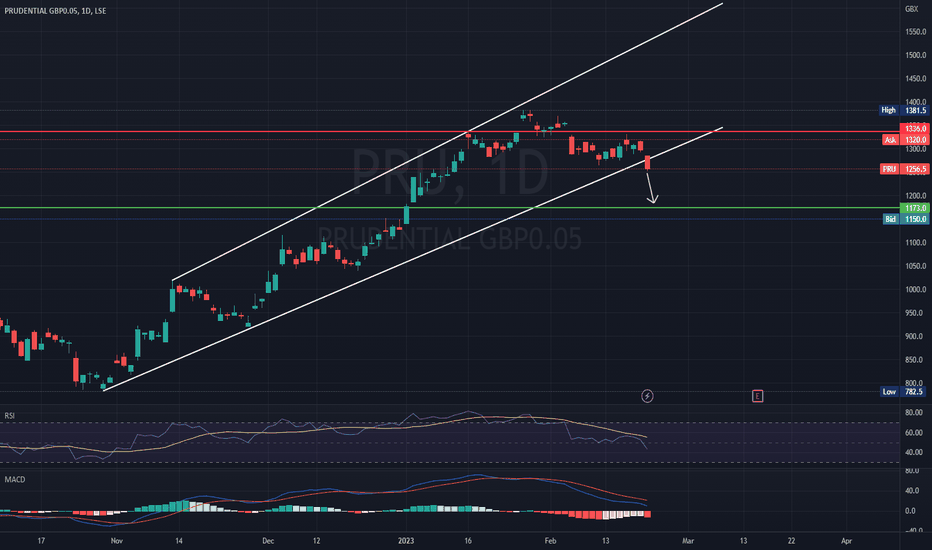
Task: Click the 40.0 MACD scale value
Action: [x=914, y=491]
